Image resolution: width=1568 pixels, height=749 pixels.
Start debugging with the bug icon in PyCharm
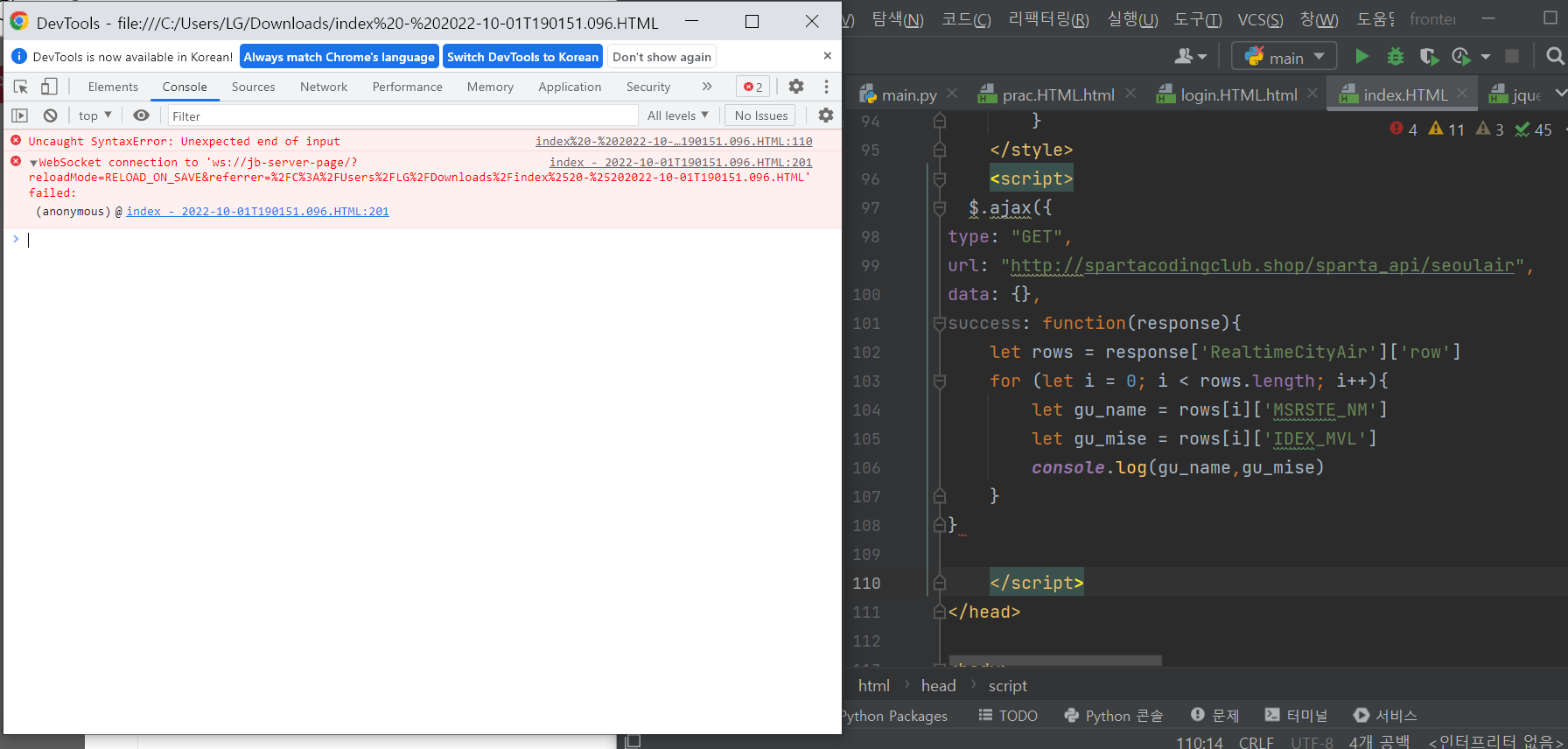point(1396,57)
